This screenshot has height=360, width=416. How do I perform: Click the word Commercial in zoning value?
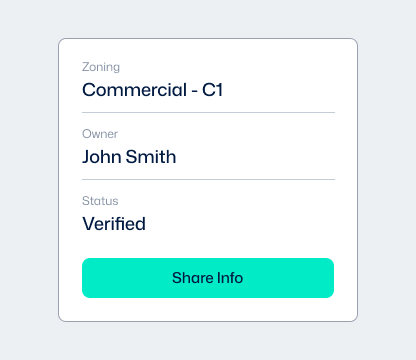pos(134,90)
